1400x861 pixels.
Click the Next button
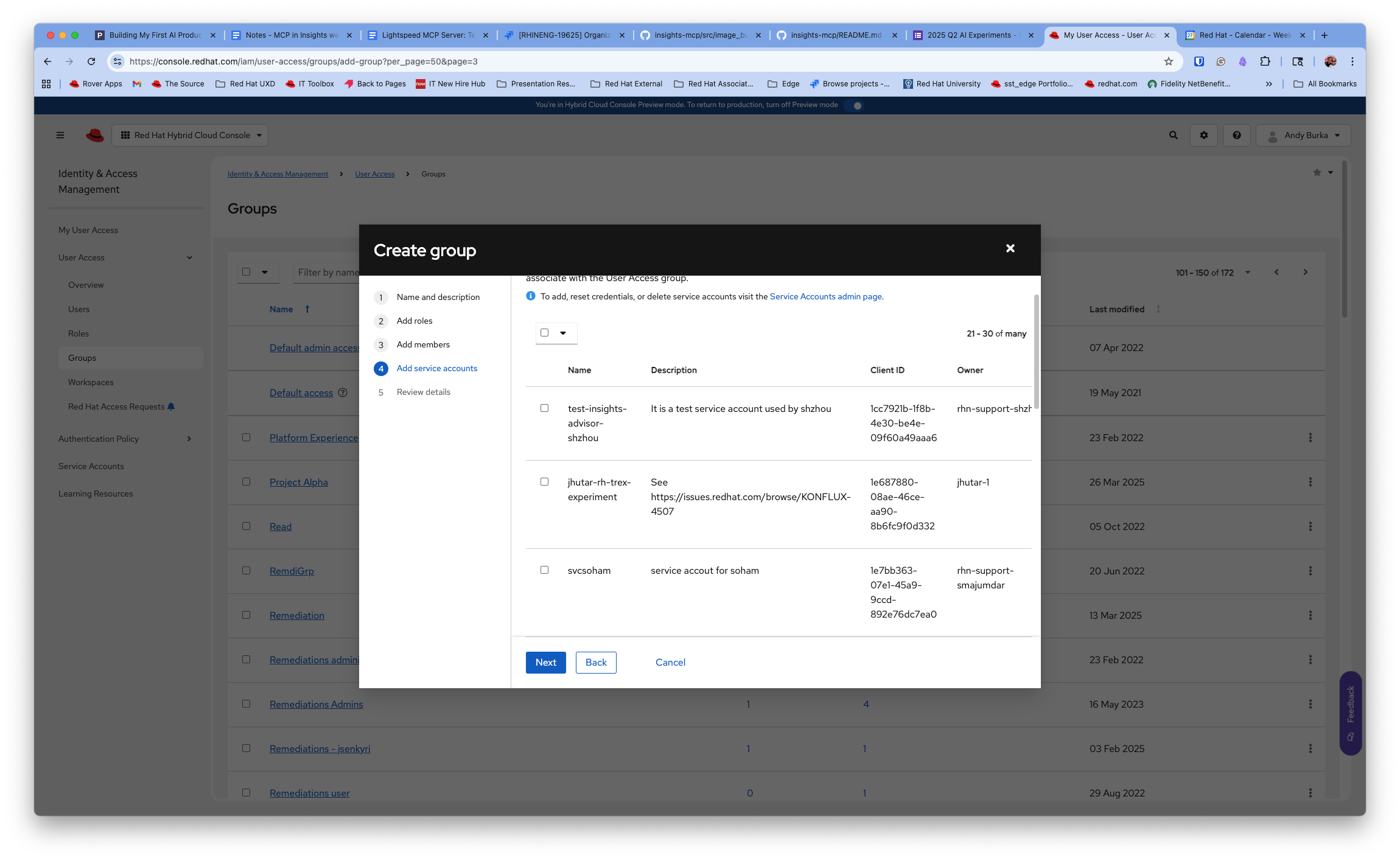[545, 662]
